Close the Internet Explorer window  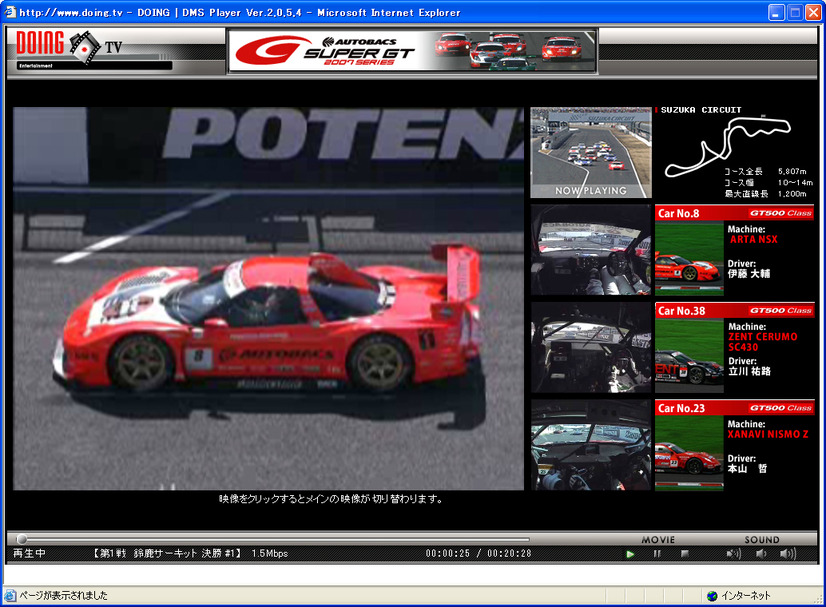pos(813,12)
